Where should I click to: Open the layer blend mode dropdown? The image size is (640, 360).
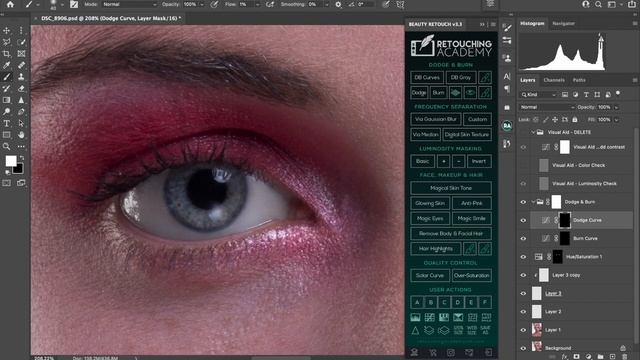tap(547, 107)
